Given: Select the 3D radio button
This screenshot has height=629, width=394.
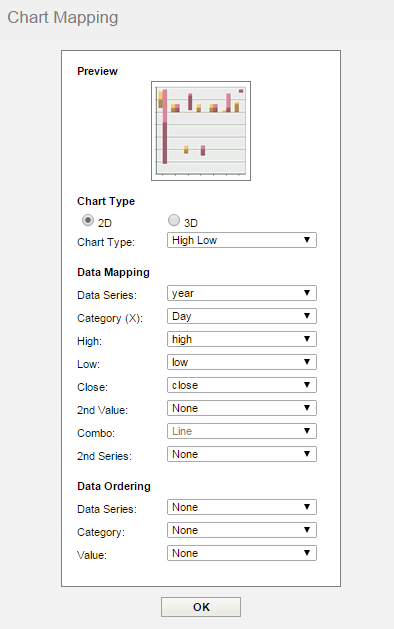Looking at the screenshot, I should pyautogui.click(x=174, y=220).
